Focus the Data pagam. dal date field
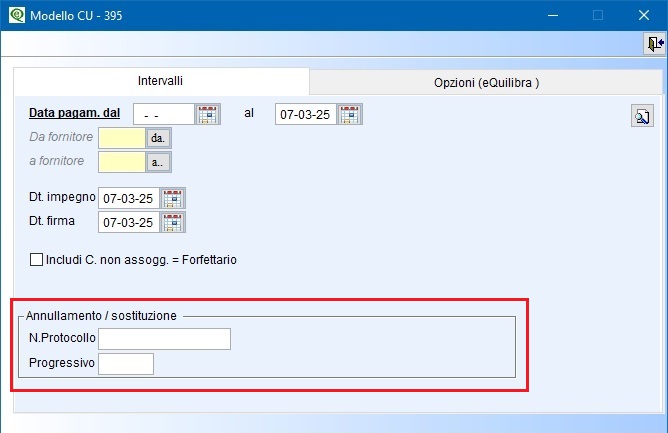Image resolution: width=668 pixels, height=433 pixels. tap(162, 114)
